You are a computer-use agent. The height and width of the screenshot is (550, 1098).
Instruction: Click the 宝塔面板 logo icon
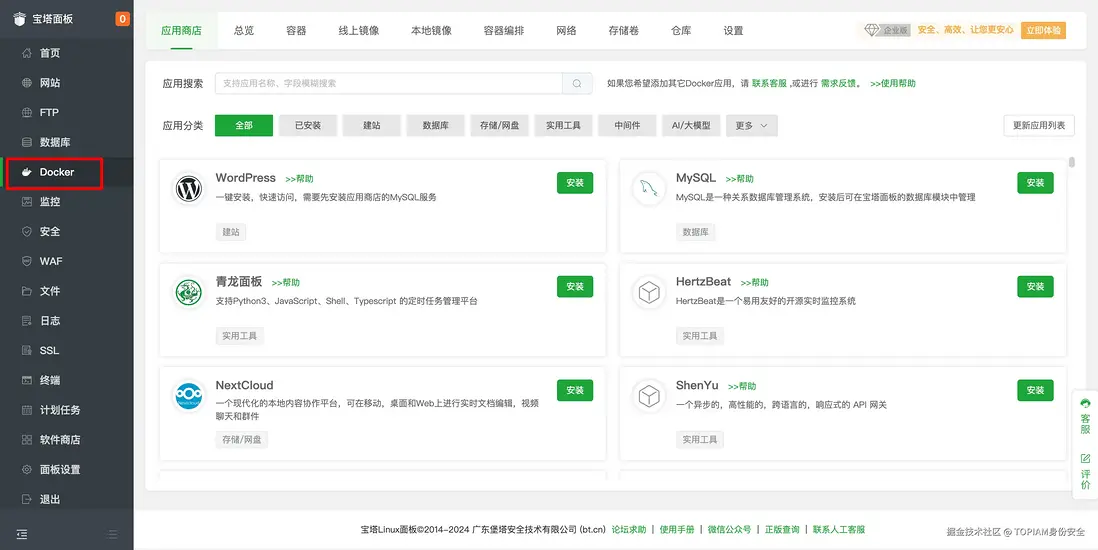point(20,19)
